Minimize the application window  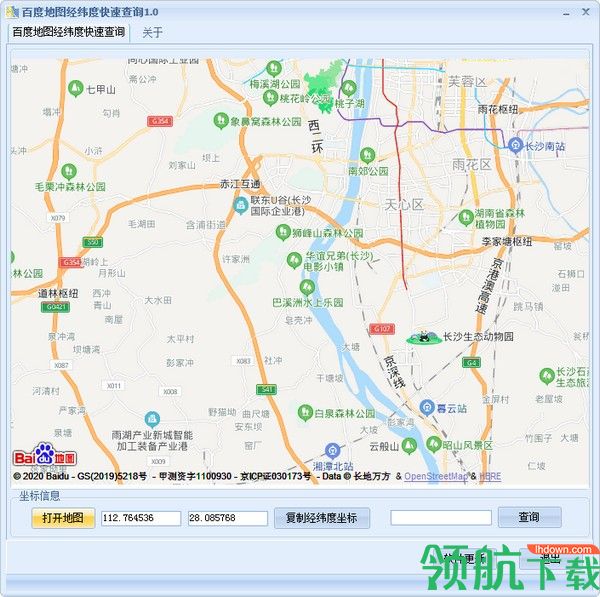[566, 13]
